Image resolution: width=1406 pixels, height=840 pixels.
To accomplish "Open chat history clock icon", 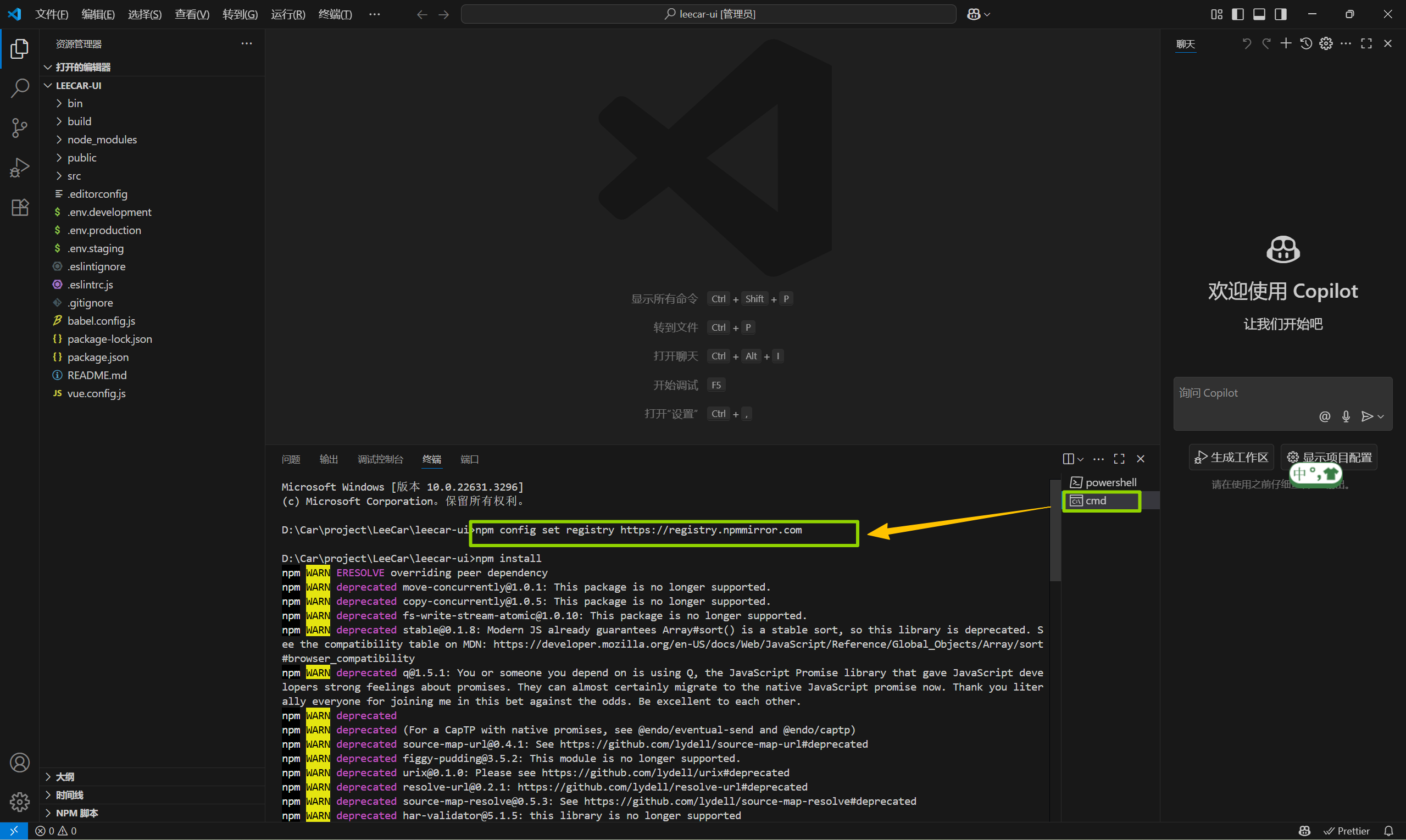I will [x=1306, y=43].
